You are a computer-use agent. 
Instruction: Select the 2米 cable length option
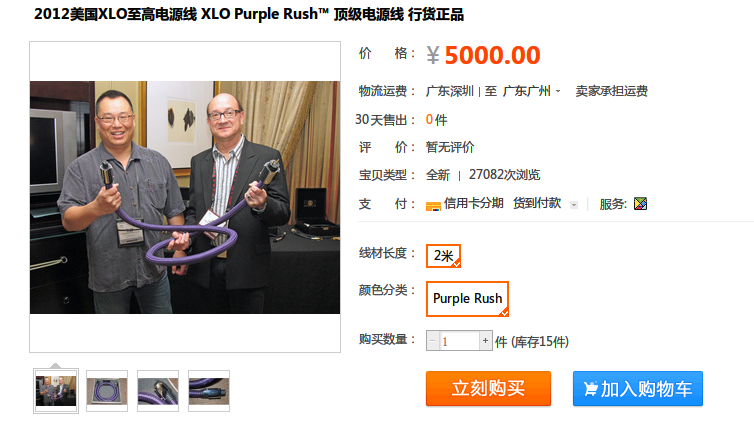tap(443, 256)
